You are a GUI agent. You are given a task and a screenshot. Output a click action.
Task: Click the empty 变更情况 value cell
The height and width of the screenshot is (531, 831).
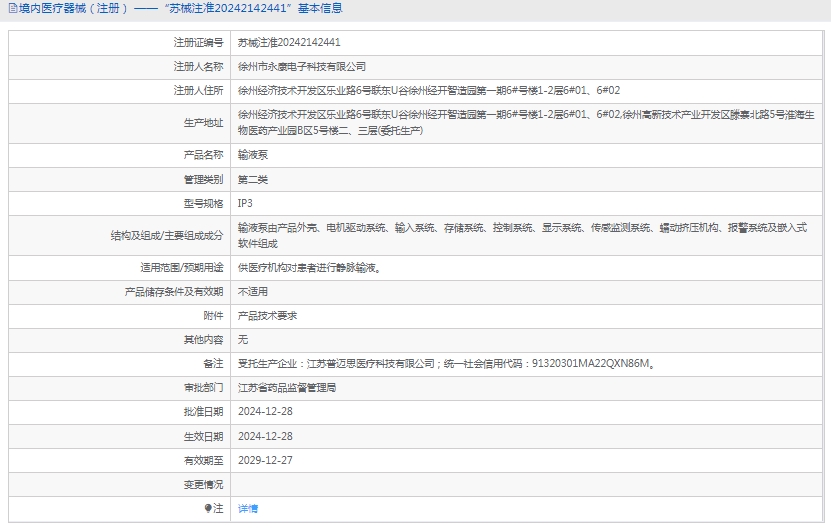pyautogui.click(x=528, y=484)
